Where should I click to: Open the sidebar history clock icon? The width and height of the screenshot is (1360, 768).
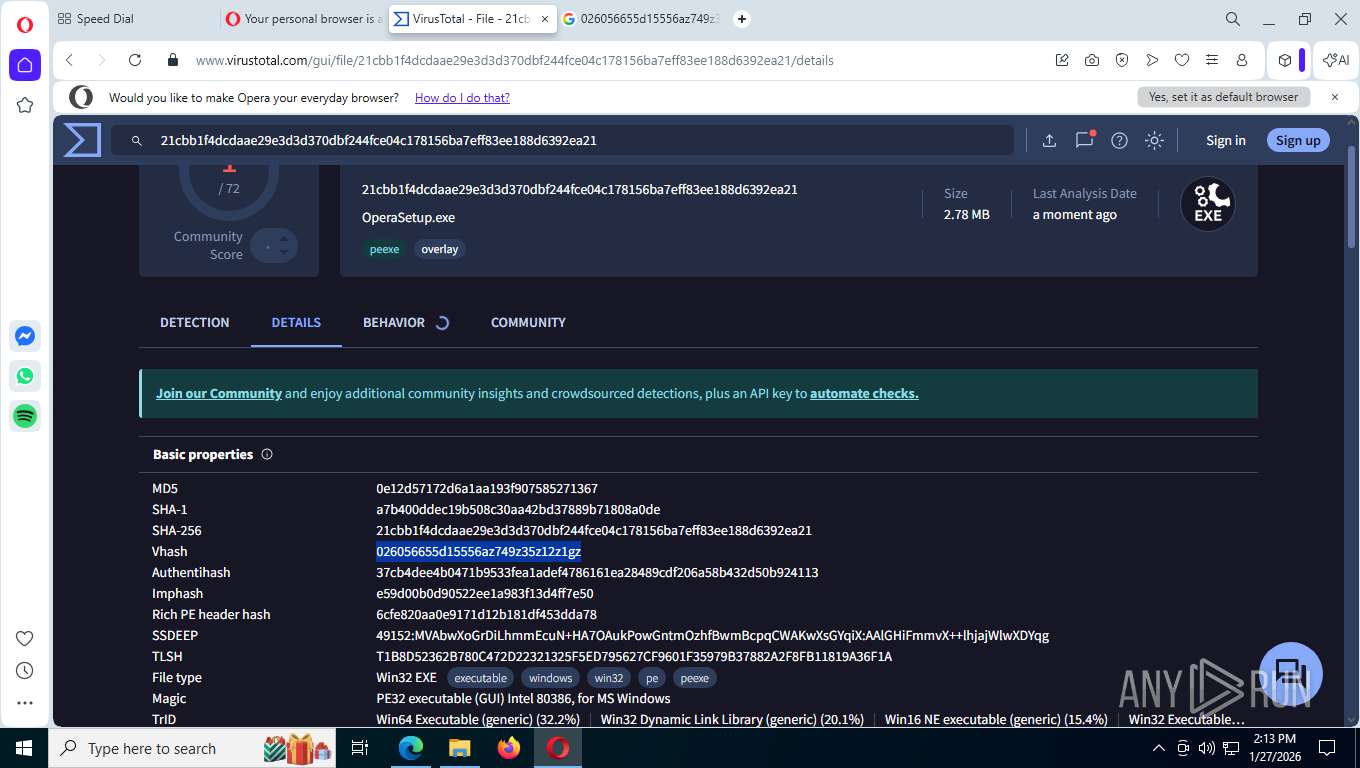tap(25, 670)
